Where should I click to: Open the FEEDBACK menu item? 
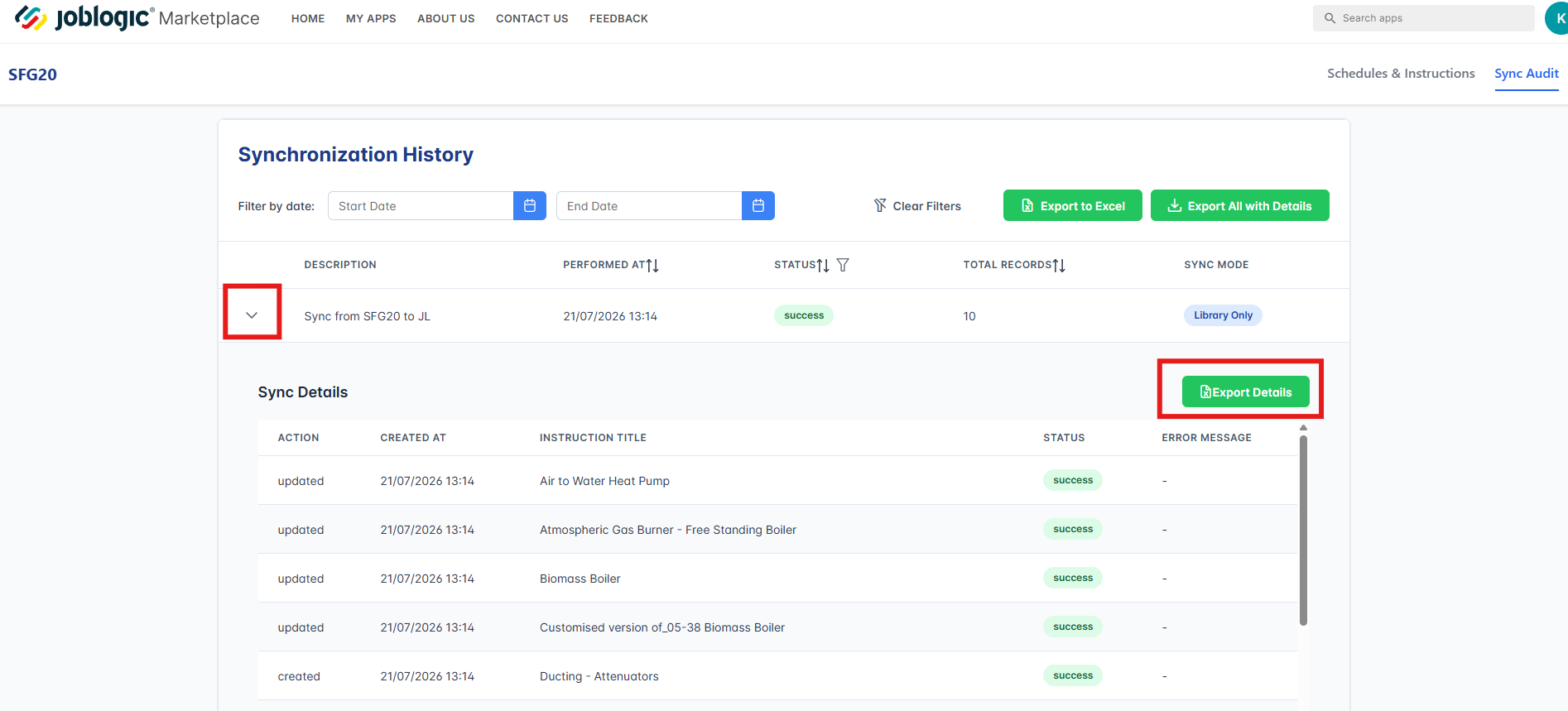coord(618,18)
